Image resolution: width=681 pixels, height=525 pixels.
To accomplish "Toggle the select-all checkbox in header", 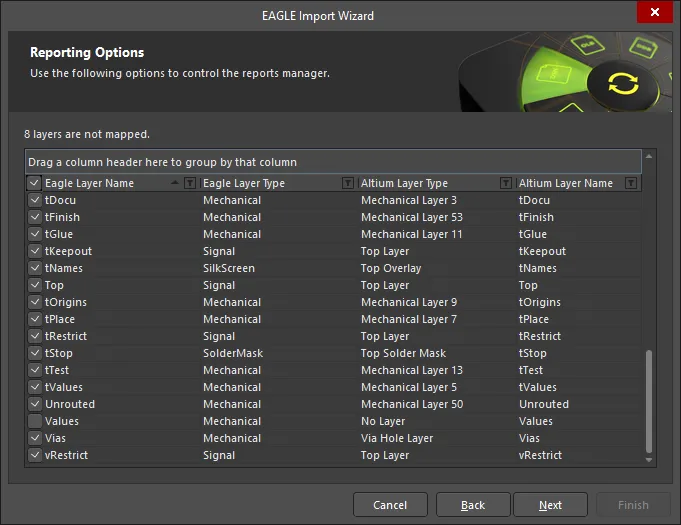I will tap(34, 183).
